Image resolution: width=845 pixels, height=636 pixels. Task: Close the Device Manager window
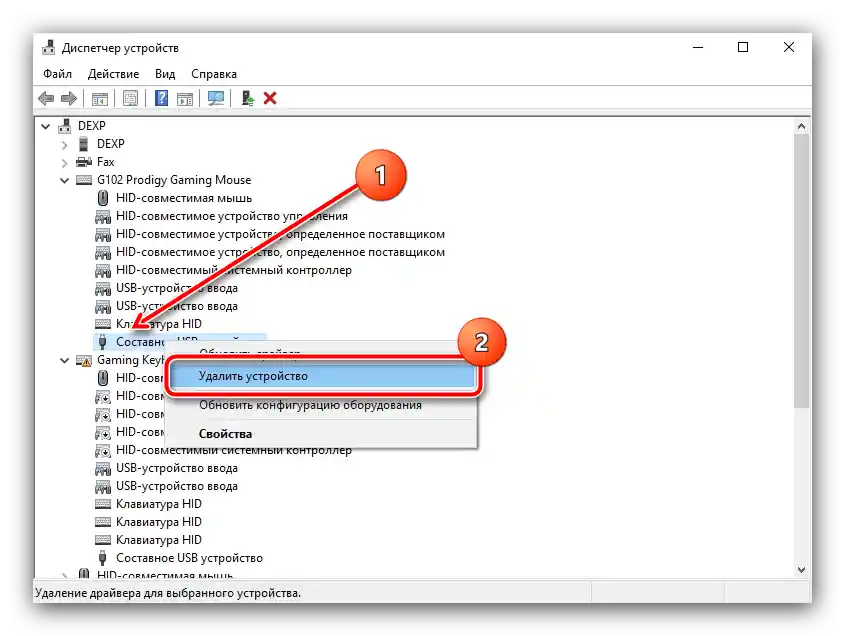[x=789, y=47]
